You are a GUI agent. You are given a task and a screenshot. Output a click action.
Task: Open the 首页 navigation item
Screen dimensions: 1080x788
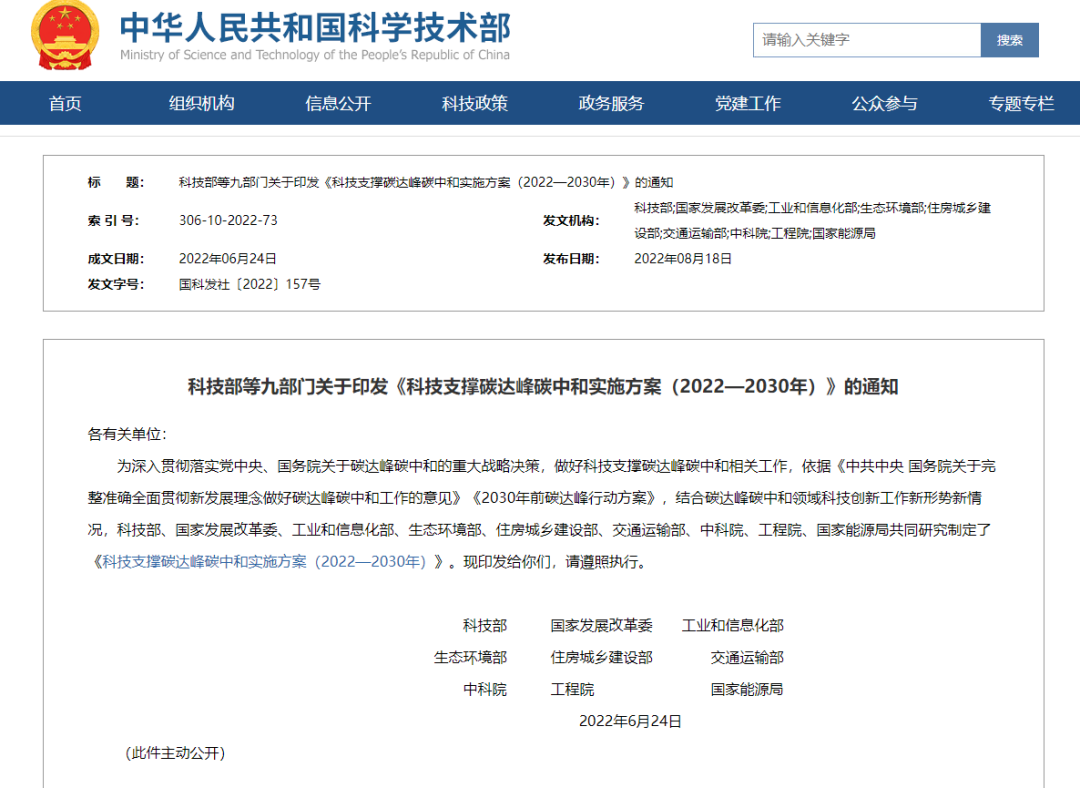(x=65, y=103)
